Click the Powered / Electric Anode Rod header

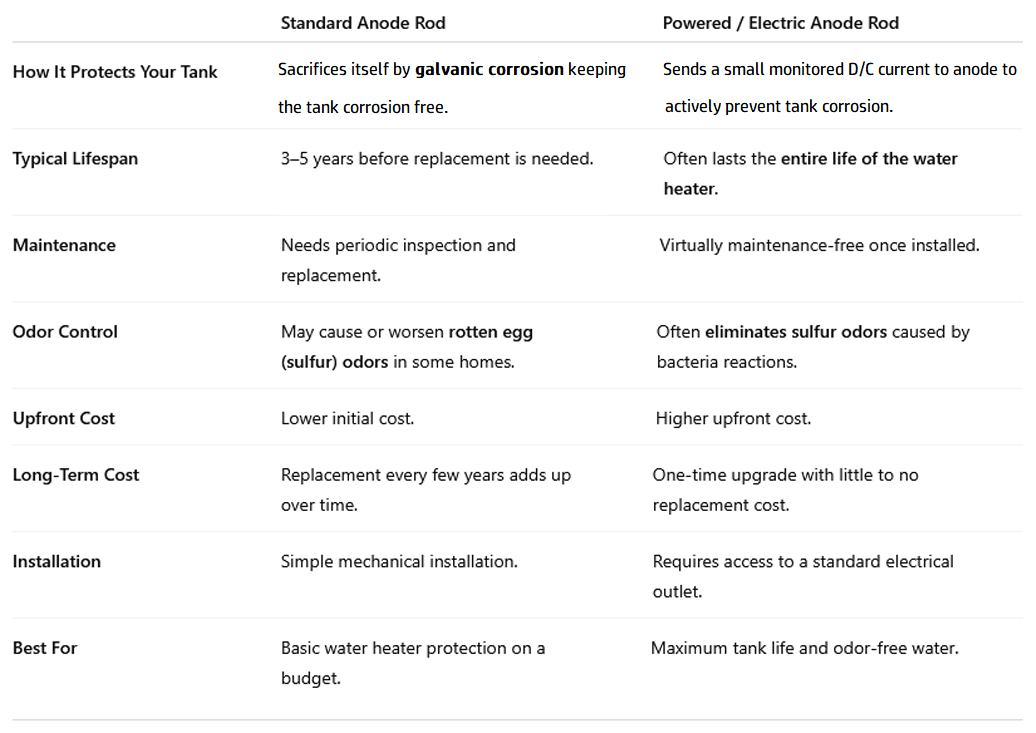tap(780, 23)
